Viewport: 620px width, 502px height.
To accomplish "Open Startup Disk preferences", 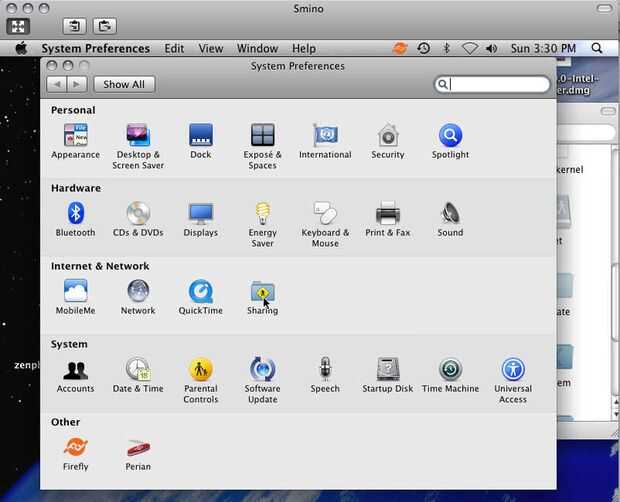I will click(x=388, y=375).
